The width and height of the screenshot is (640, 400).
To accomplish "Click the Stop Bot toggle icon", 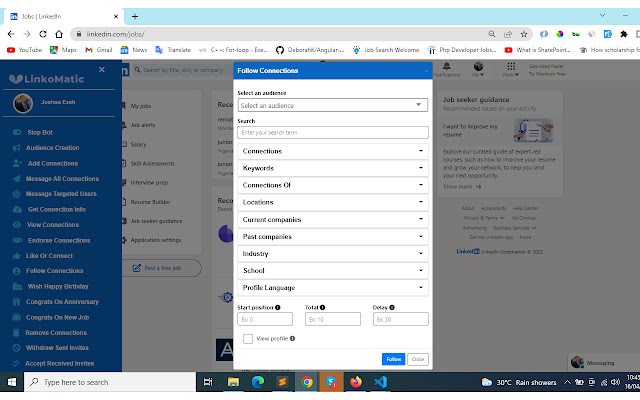I will pyautogui.click(x=17, y=132).
